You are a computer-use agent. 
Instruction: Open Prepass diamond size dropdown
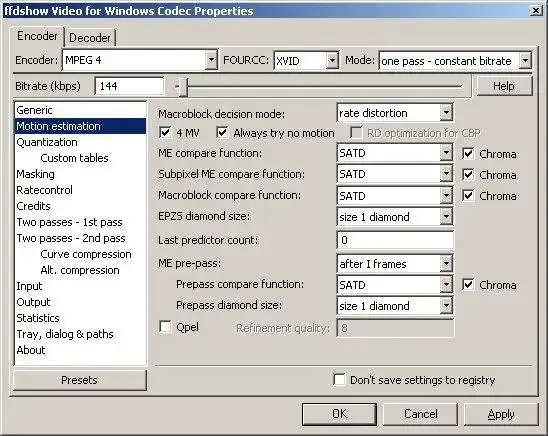click(x=395, y=306)
